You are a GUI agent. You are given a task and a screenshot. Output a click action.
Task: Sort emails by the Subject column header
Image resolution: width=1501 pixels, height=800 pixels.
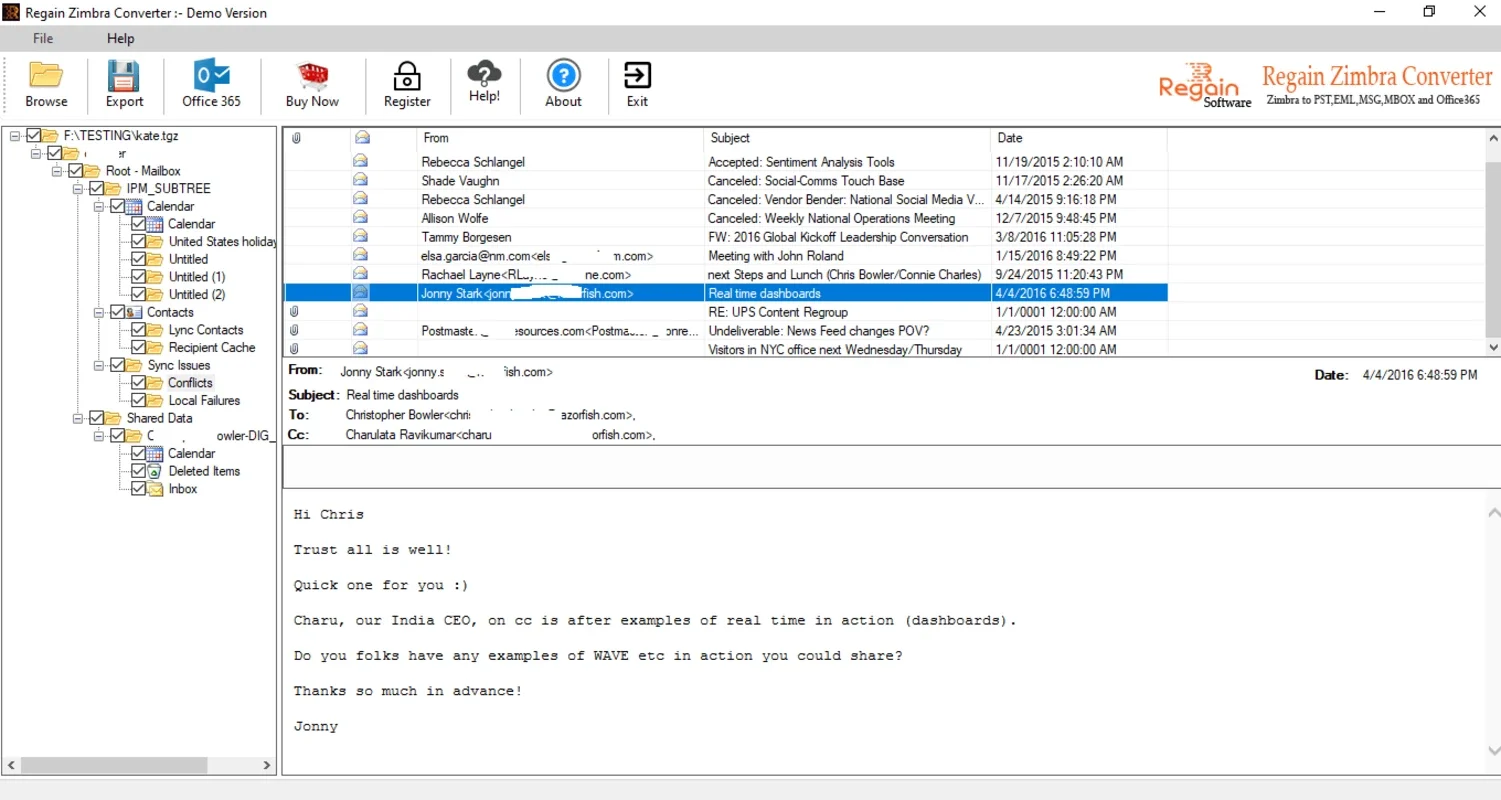click(848, 138)
